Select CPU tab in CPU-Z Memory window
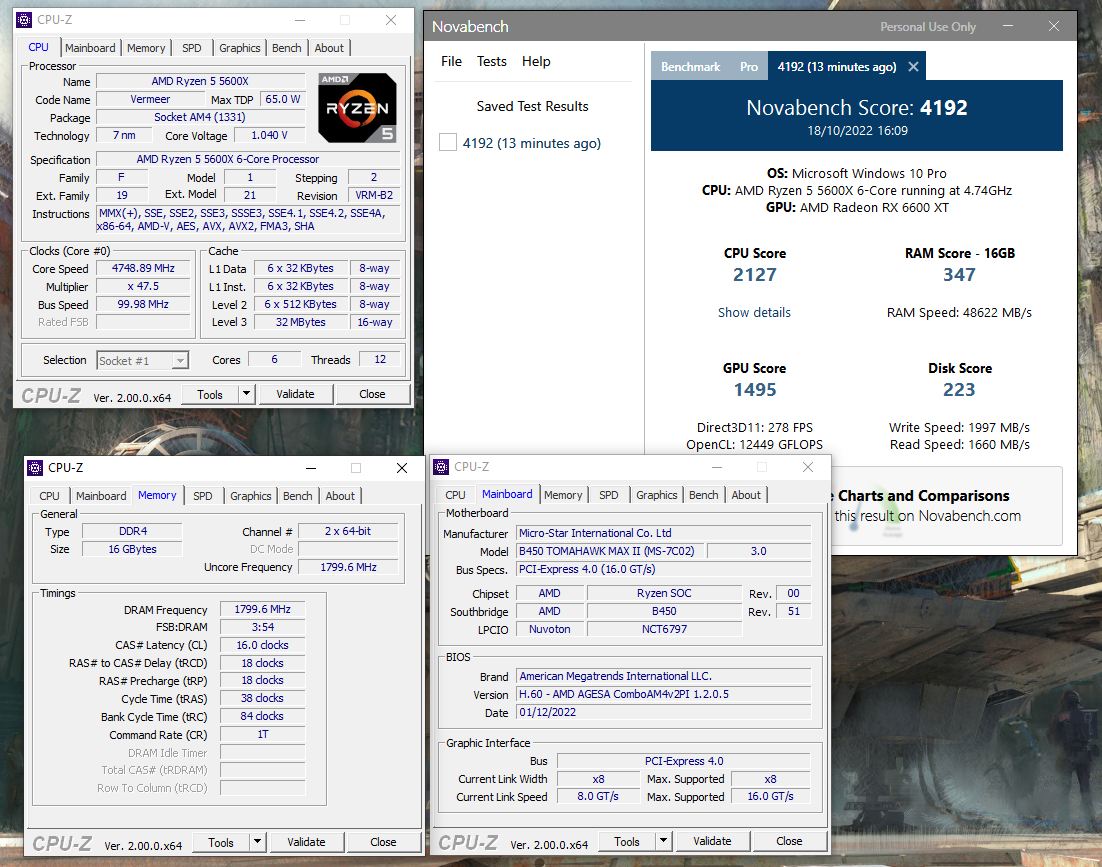 pyautogui.click(x=49, y=496)
